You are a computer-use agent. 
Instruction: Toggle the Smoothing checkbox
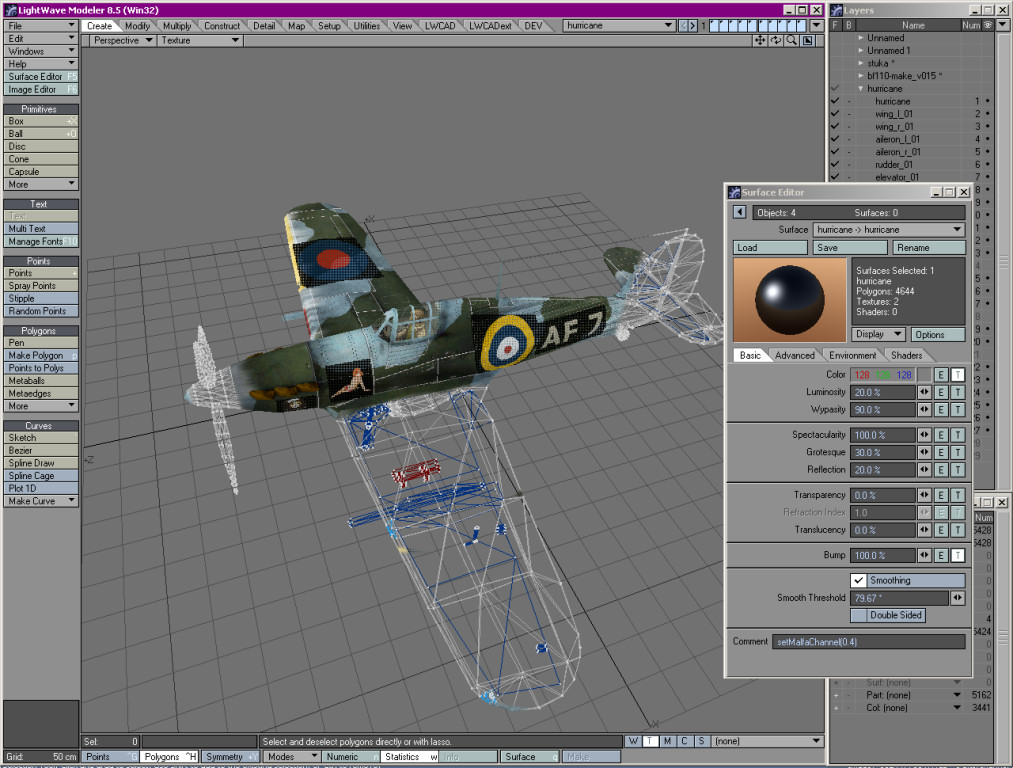click(858, 580)
